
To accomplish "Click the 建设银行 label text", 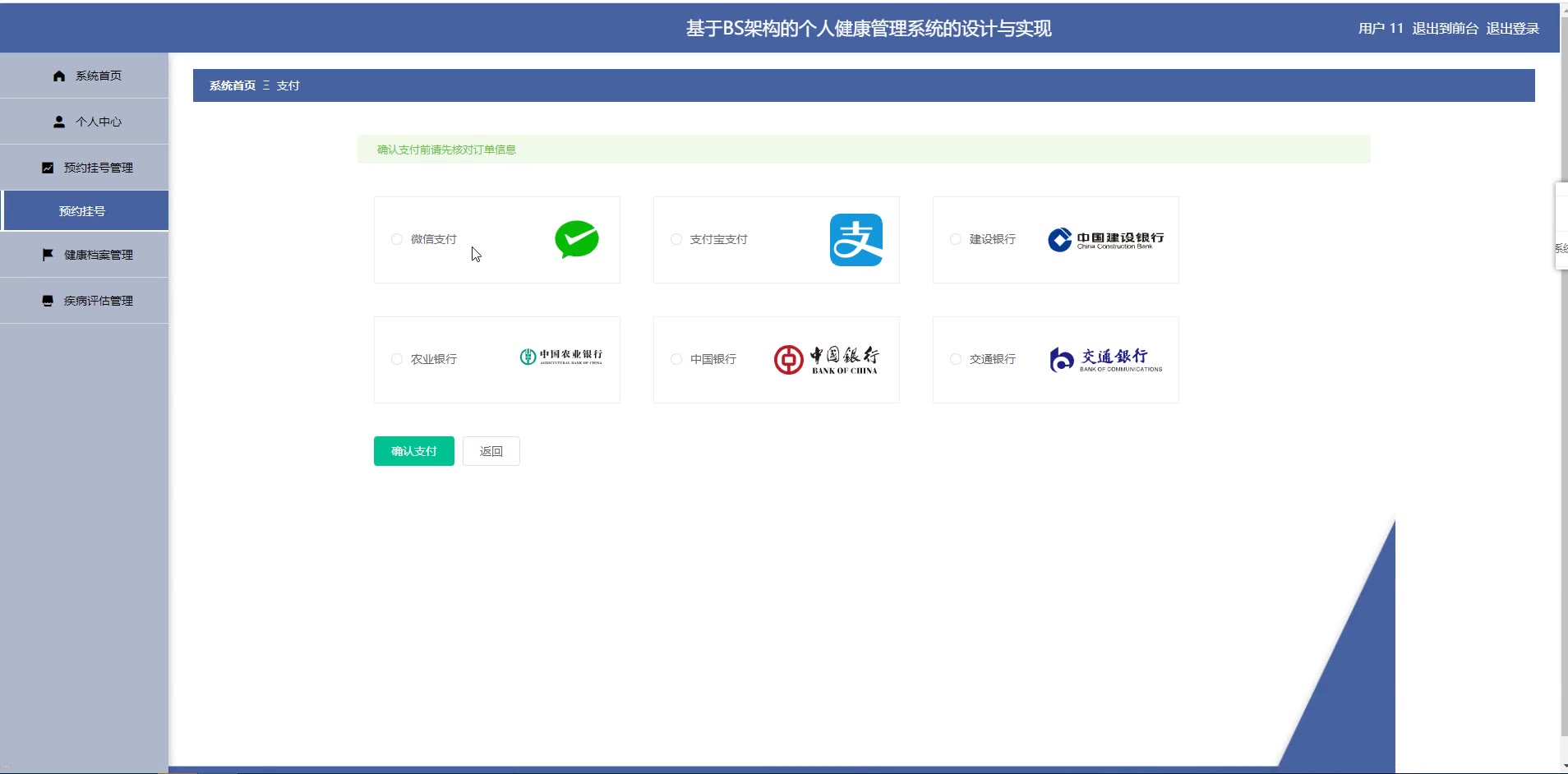I will point(993,239).
